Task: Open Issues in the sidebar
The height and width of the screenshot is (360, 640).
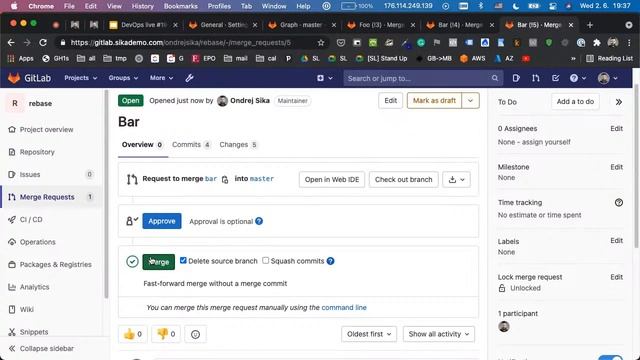Action: (30, 174)
